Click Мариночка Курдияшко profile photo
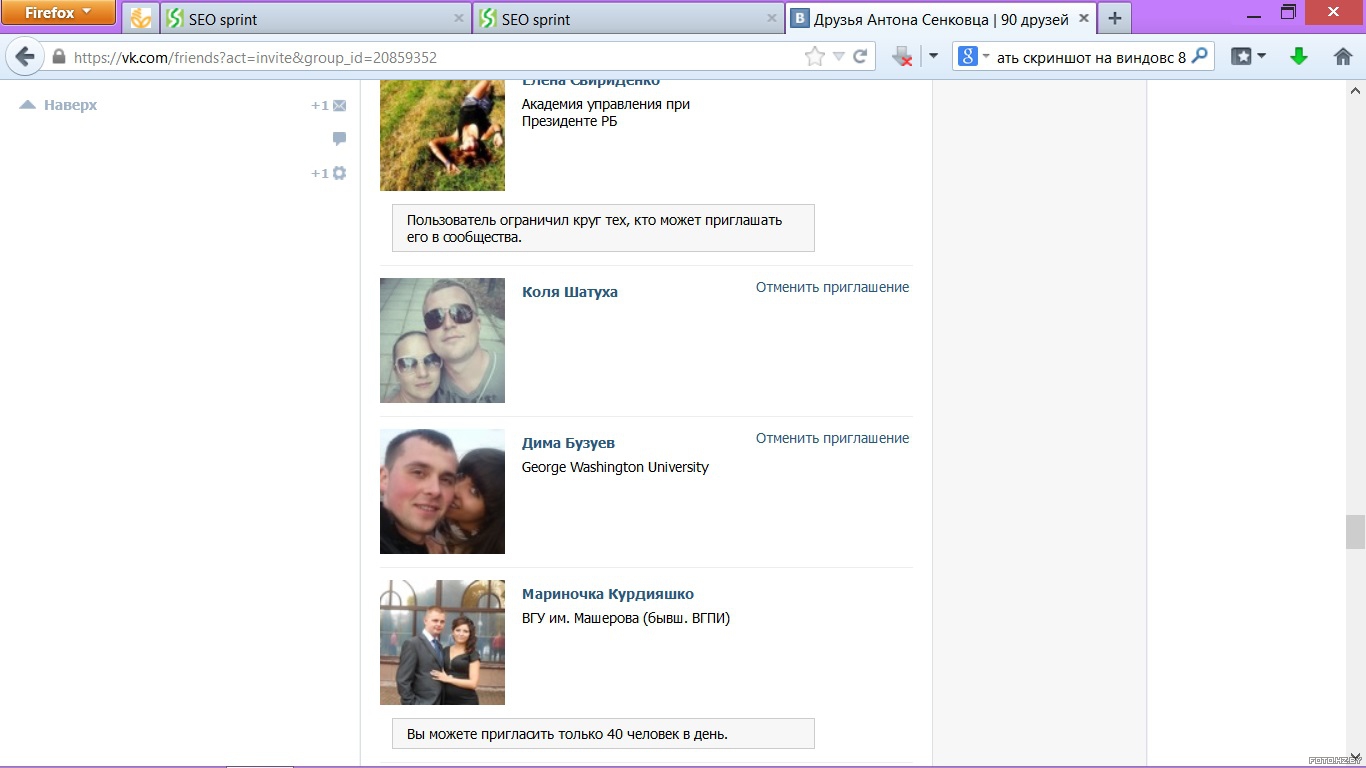 442,642
